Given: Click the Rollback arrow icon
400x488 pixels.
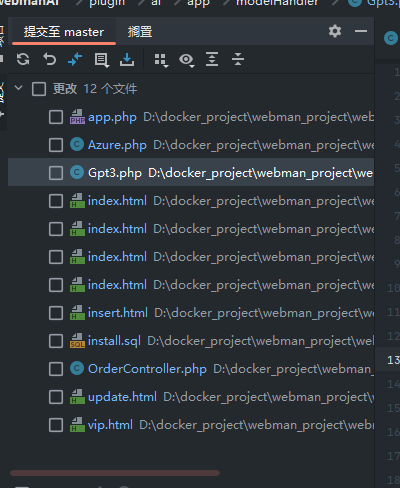Looking at the screenshot, I should pos(49,60).
